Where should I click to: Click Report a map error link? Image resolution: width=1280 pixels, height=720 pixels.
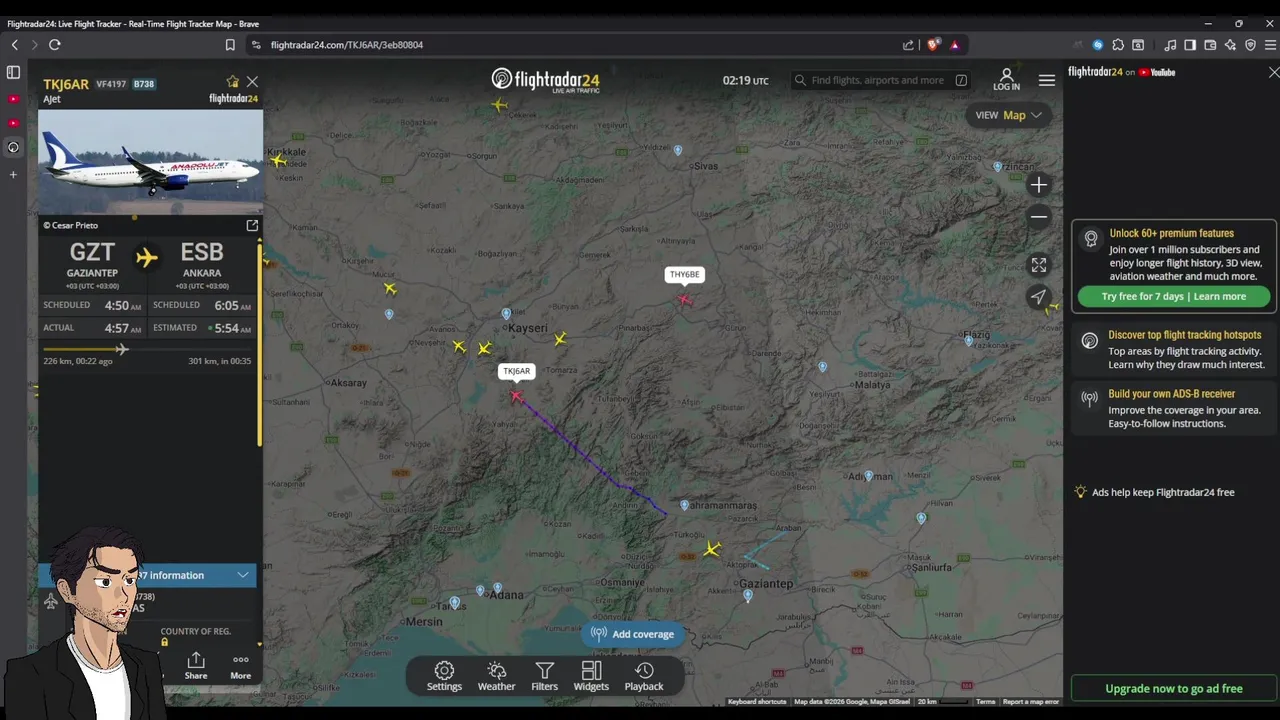(1030, 702)
